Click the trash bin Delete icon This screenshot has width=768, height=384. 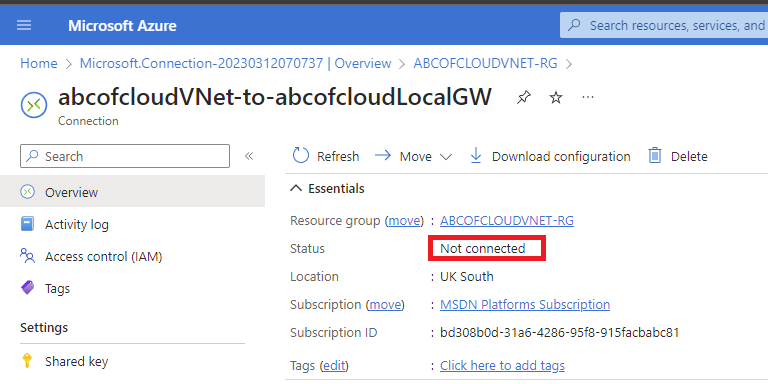click(655, 156)
